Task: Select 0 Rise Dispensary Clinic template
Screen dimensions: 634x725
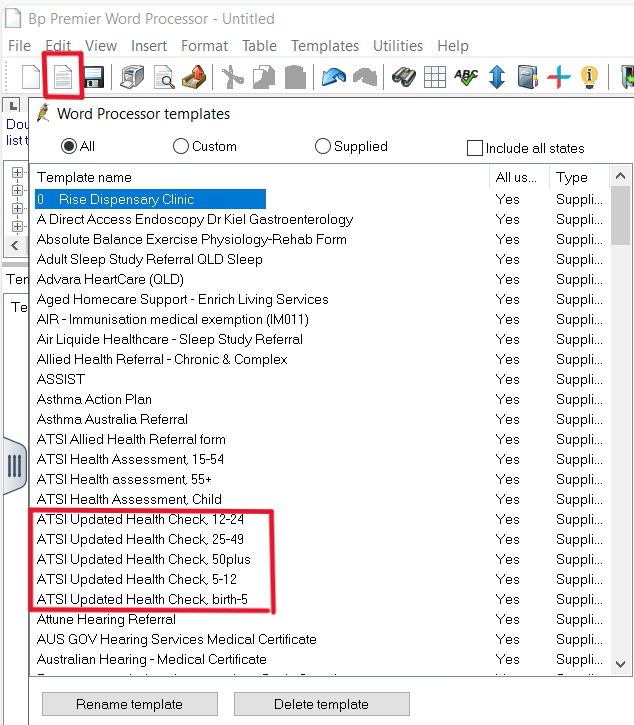Action: point(150,199)
